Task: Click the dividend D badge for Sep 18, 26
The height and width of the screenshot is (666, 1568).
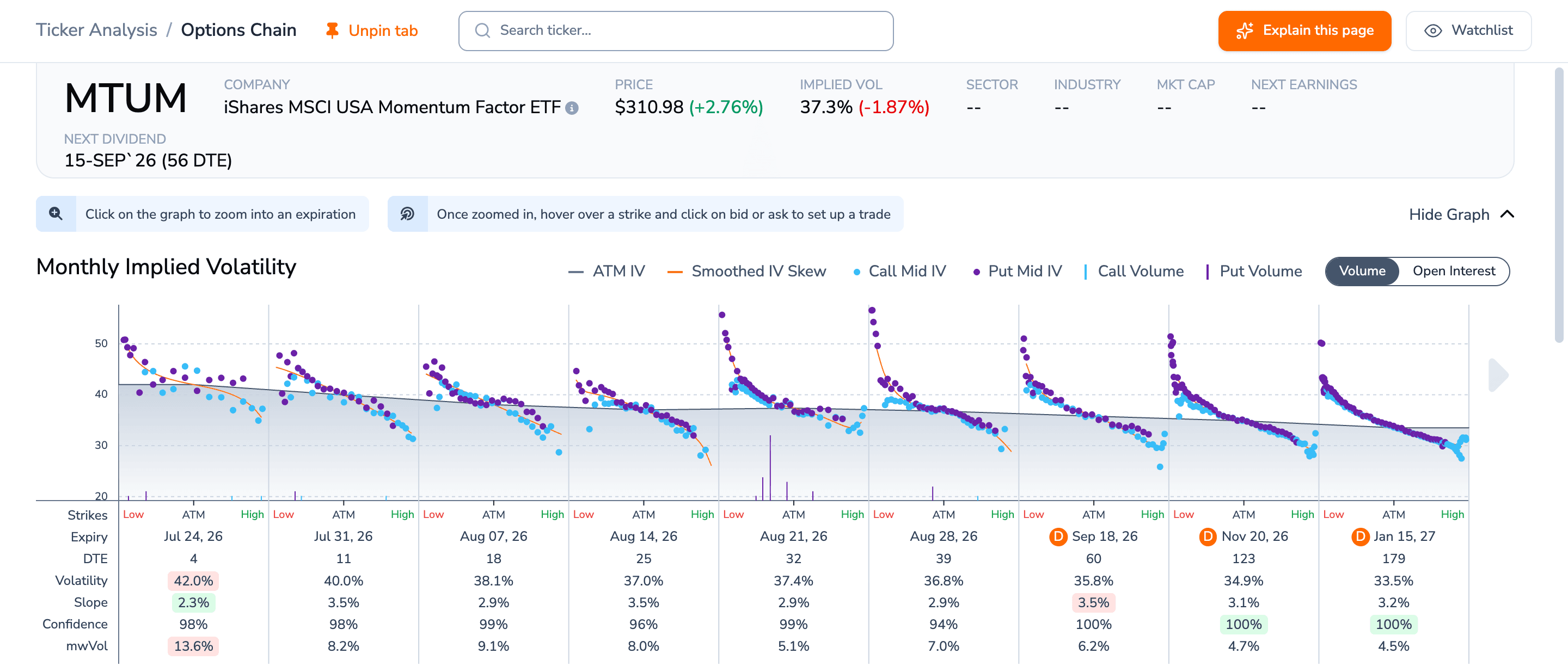Action: (x=1058, y=536)
